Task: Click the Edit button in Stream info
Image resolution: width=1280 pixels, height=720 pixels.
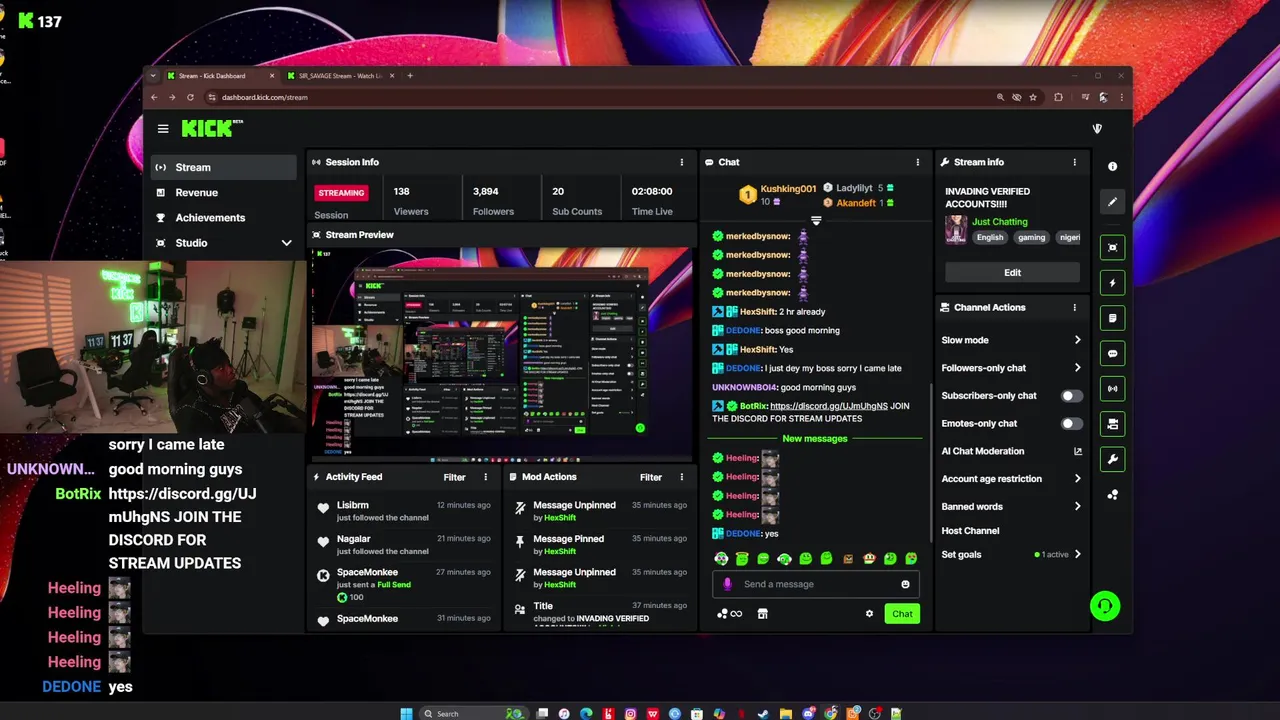Action: (1012, 272)
